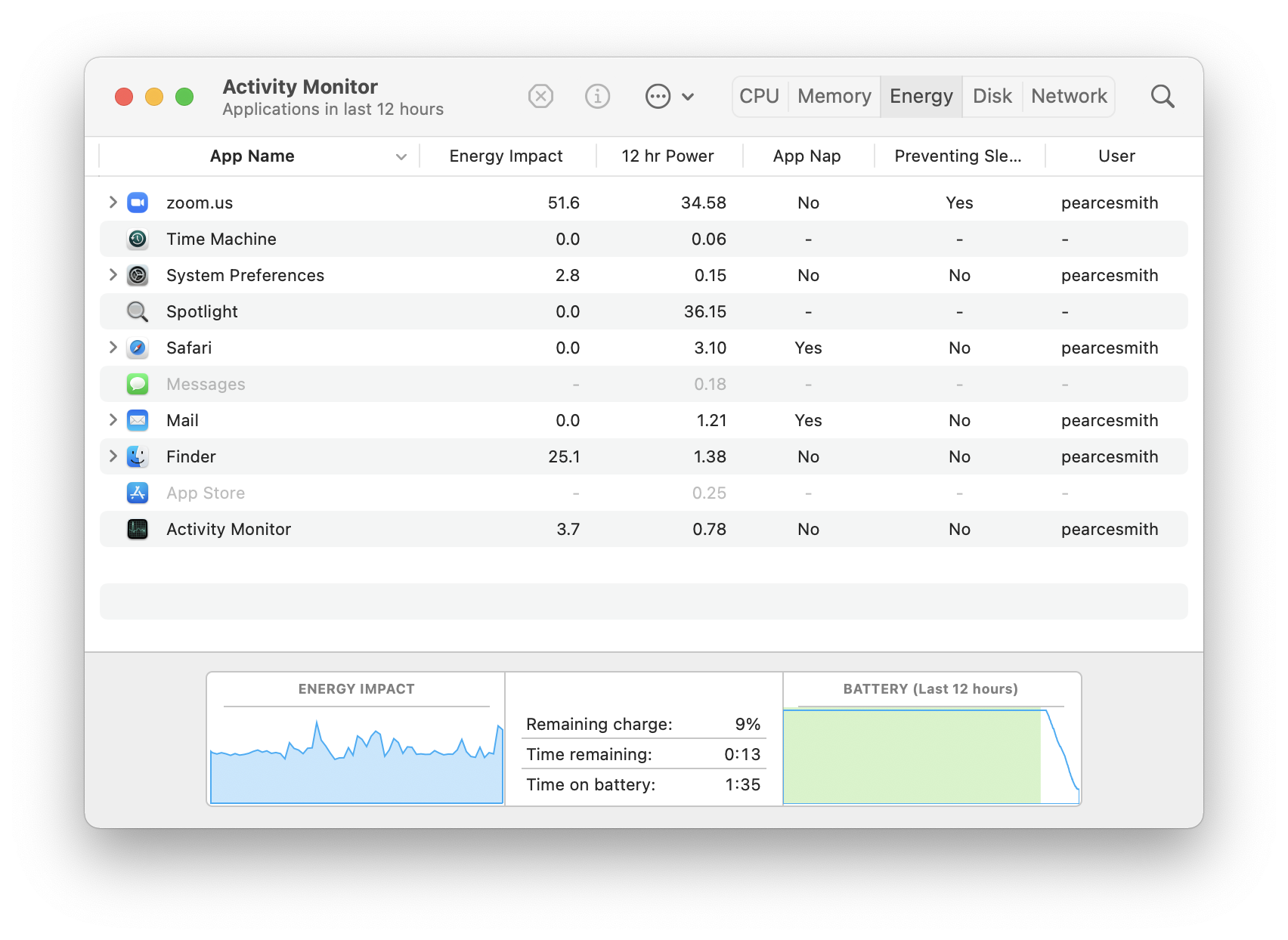The width and height of the screenshot is (1288, 940).
Task: Select the Energy tab
Action: click(x=921, y=96)
